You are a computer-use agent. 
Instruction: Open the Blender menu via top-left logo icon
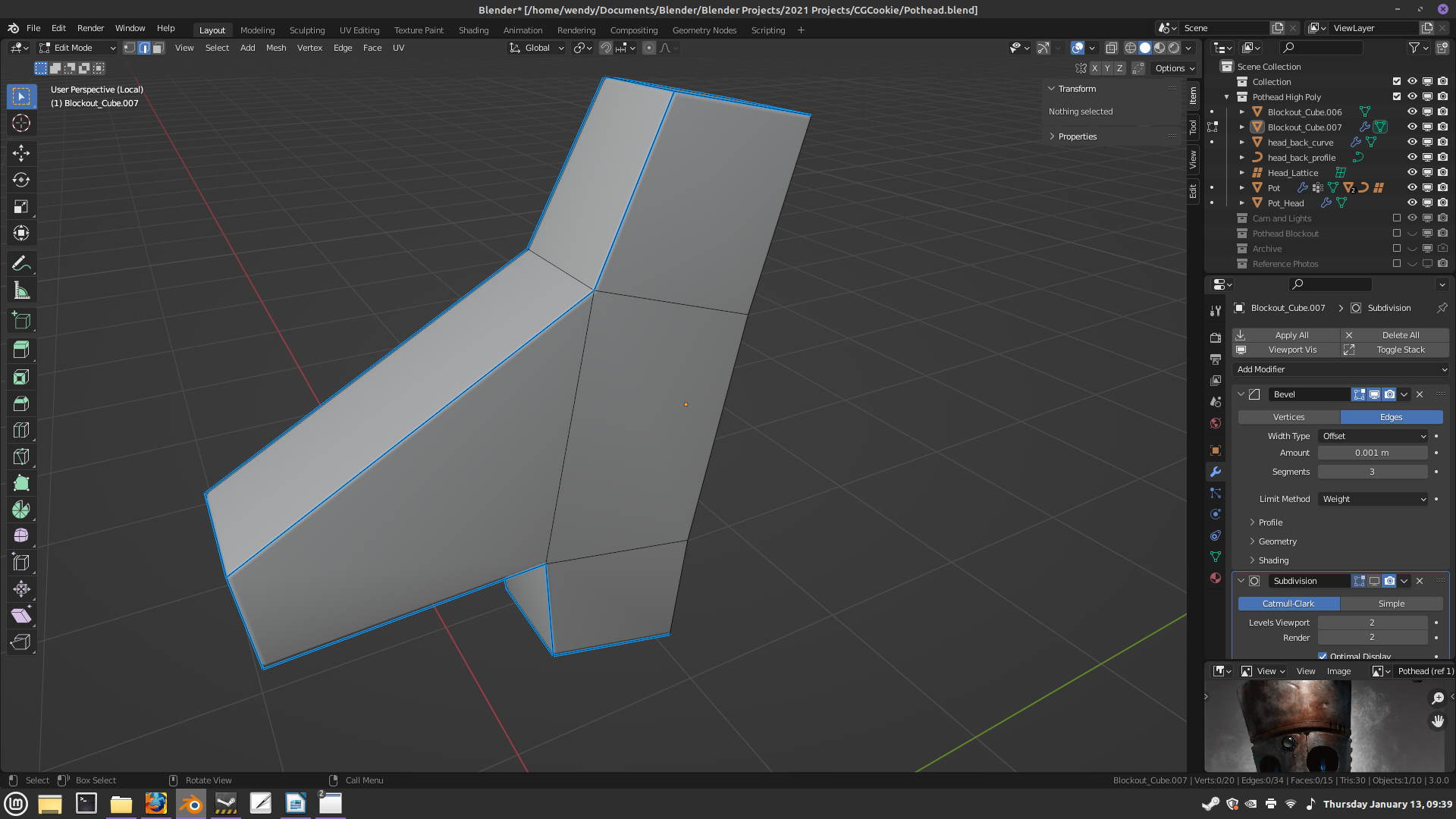12,27
